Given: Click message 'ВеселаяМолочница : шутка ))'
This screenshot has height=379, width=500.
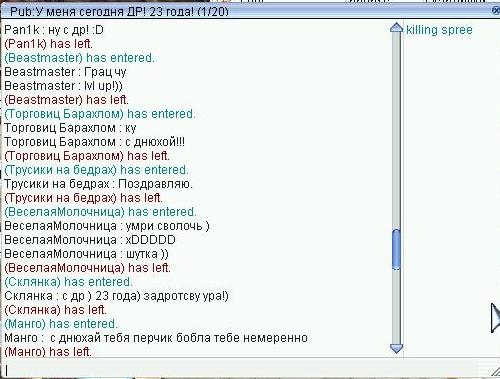Looking at the screenshot, I should click(x=86, y=254).
